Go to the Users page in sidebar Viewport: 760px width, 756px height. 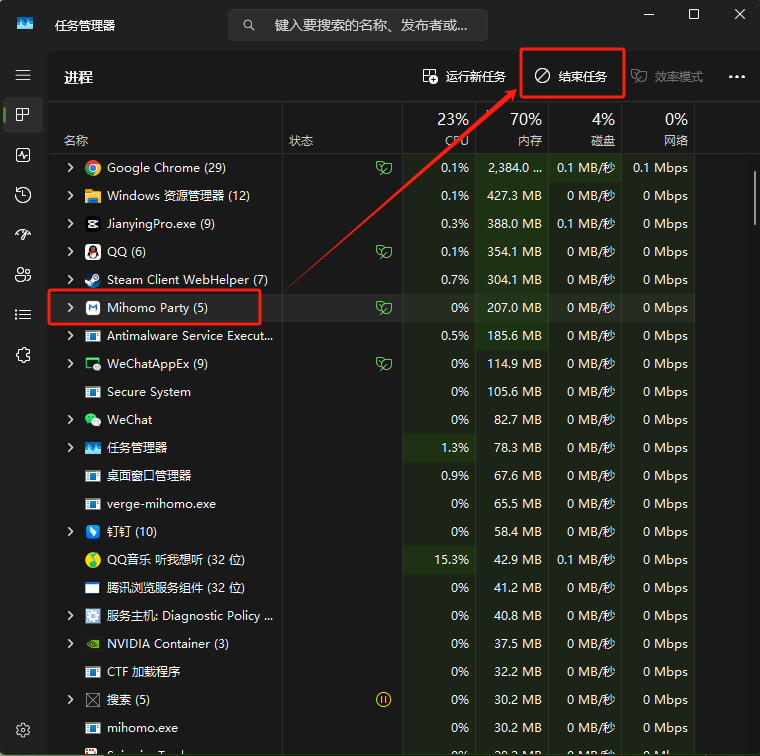click(x=23, y=274)
